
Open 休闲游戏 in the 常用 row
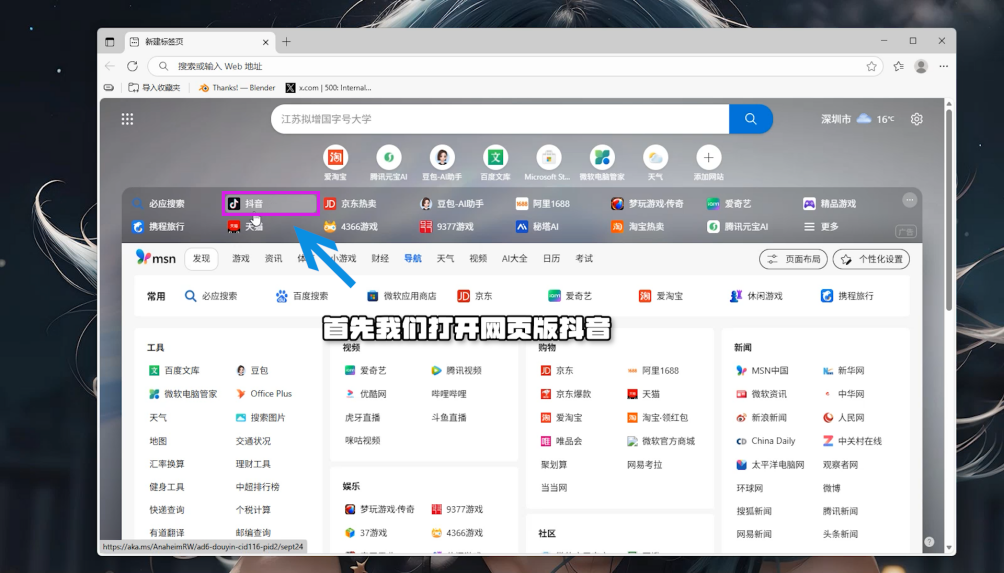(x=756, y=296)
